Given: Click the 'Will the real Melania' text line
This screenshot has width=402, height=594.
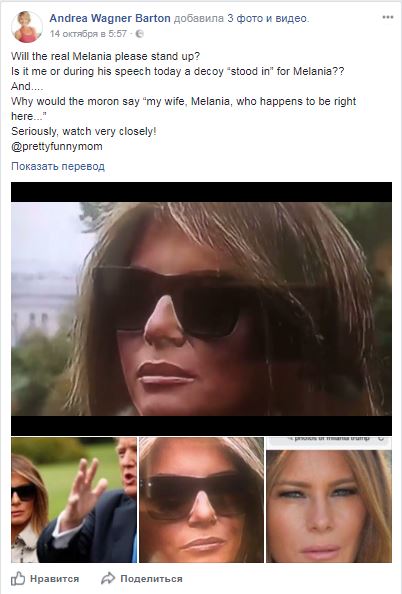Looking at the screenshot, I should 105,56.
